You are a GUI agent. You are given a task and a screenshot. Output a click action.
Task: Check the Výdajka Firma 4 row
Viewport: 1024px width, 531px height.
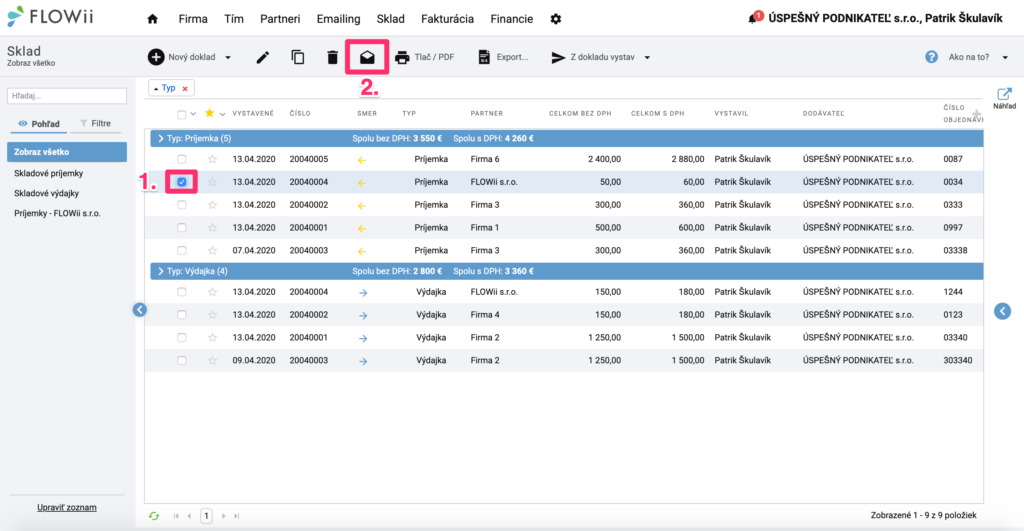182,315
